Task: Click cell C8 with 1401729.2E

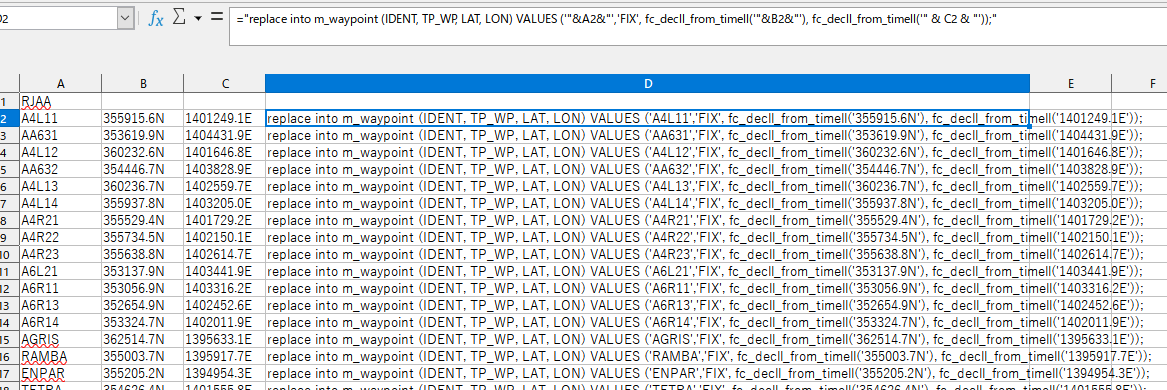Action: pyautogui.click(x=224, y=219)
